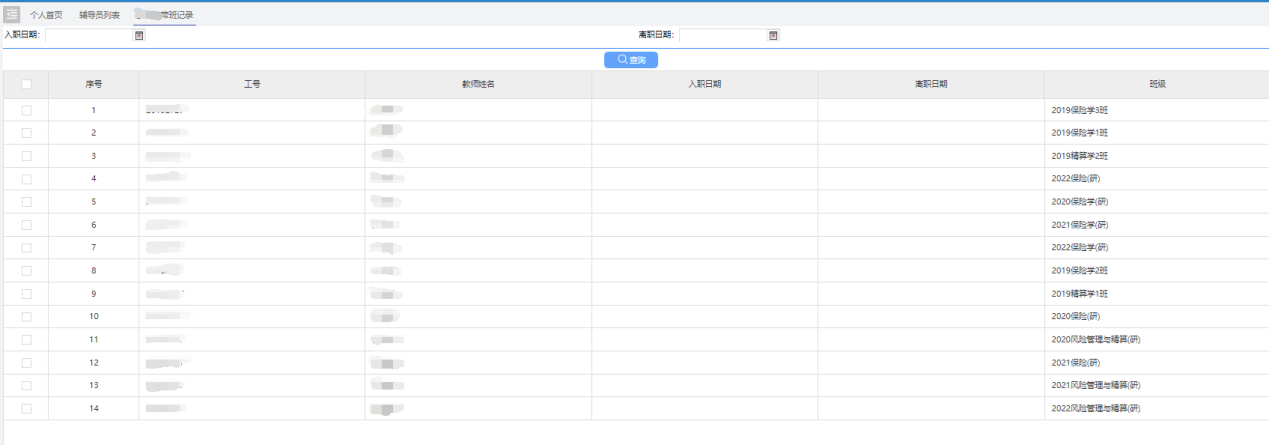Open calendar picker for 入职日期
Screen dimensions: 1269x445
pyautogui.click(x=139, y=35)
